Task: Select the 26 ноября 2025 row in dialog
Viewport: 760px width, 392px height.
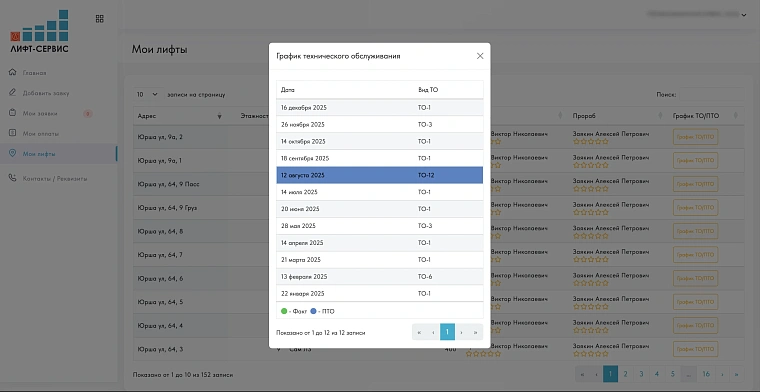Action: [380, 125]
